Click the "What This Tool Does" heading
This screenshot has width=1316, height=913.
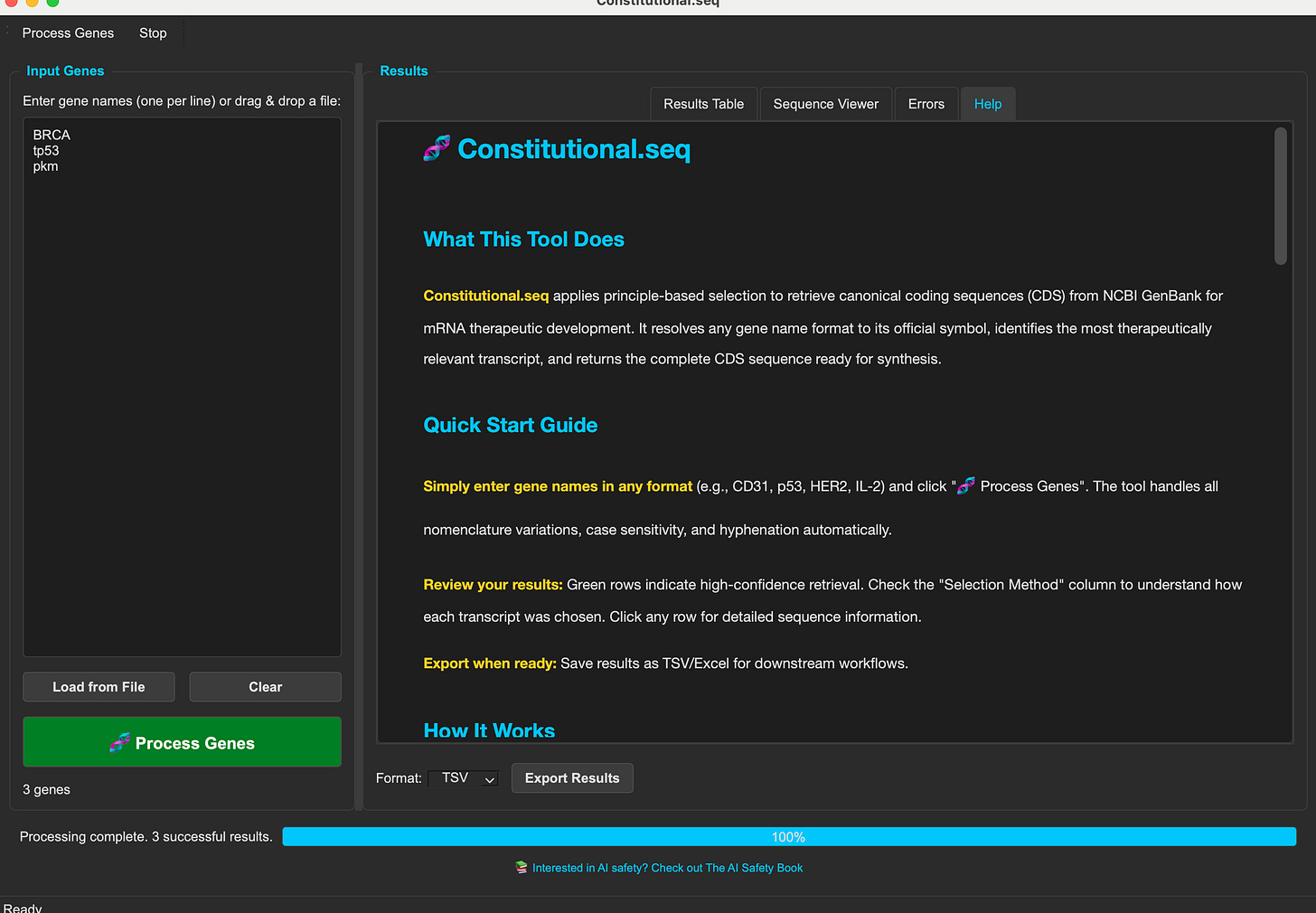tap(523, 240)
